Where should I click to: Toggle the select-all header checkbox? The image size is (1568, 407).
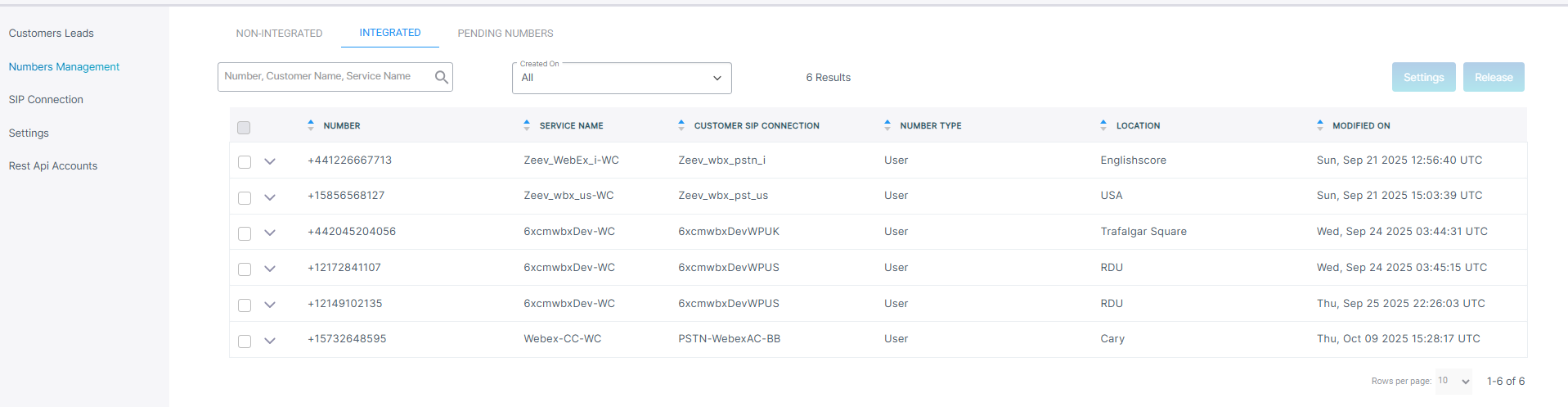pos(244,127)
